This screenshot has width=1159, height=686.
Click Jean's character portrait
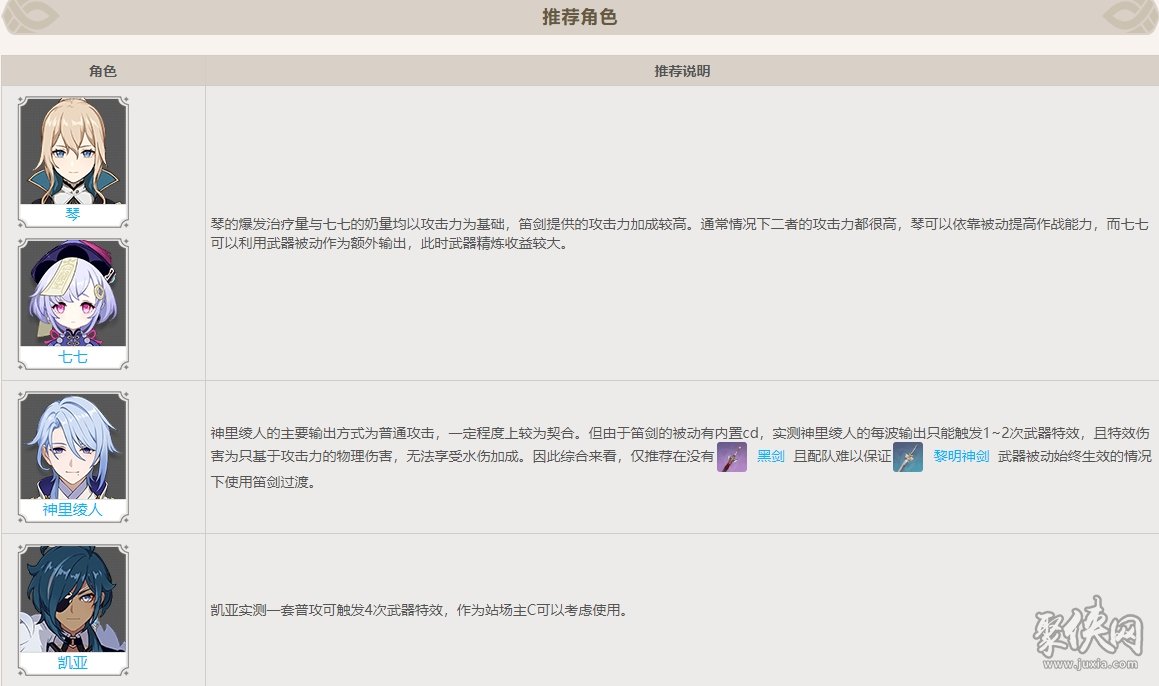pyautogui.click(x=73, y=152)
